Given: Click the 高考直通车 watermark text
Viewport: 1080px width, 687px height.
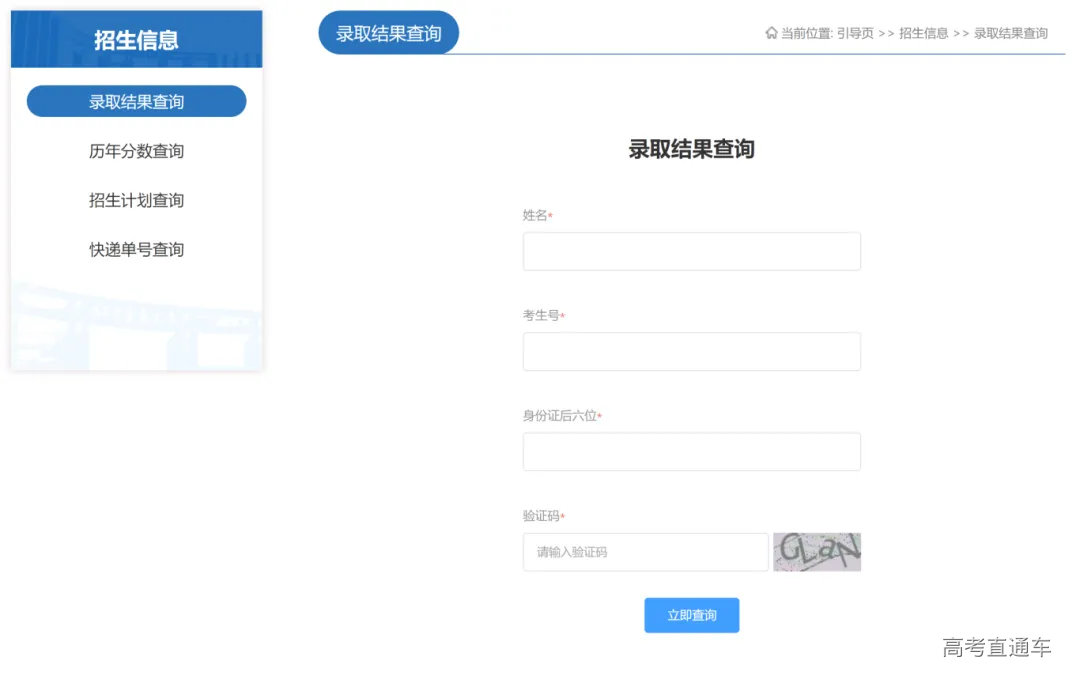Looking at the screenshot, I should tap(995, 648).
